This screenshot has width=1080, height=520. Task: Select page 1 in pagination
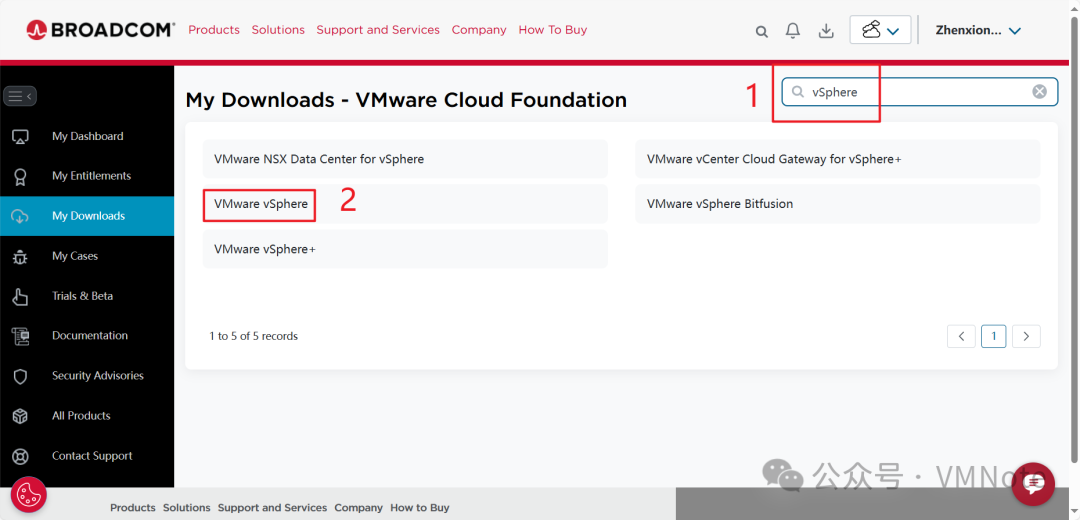(994, 336)
